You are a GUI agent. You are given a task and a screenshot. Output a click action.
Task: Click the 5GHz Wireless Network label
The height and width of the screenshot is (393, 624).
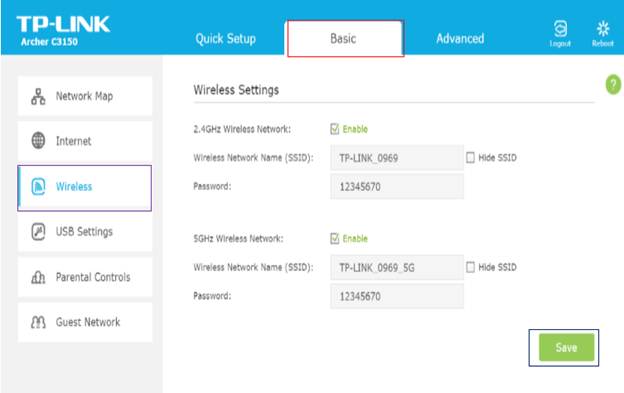[238, 239]
